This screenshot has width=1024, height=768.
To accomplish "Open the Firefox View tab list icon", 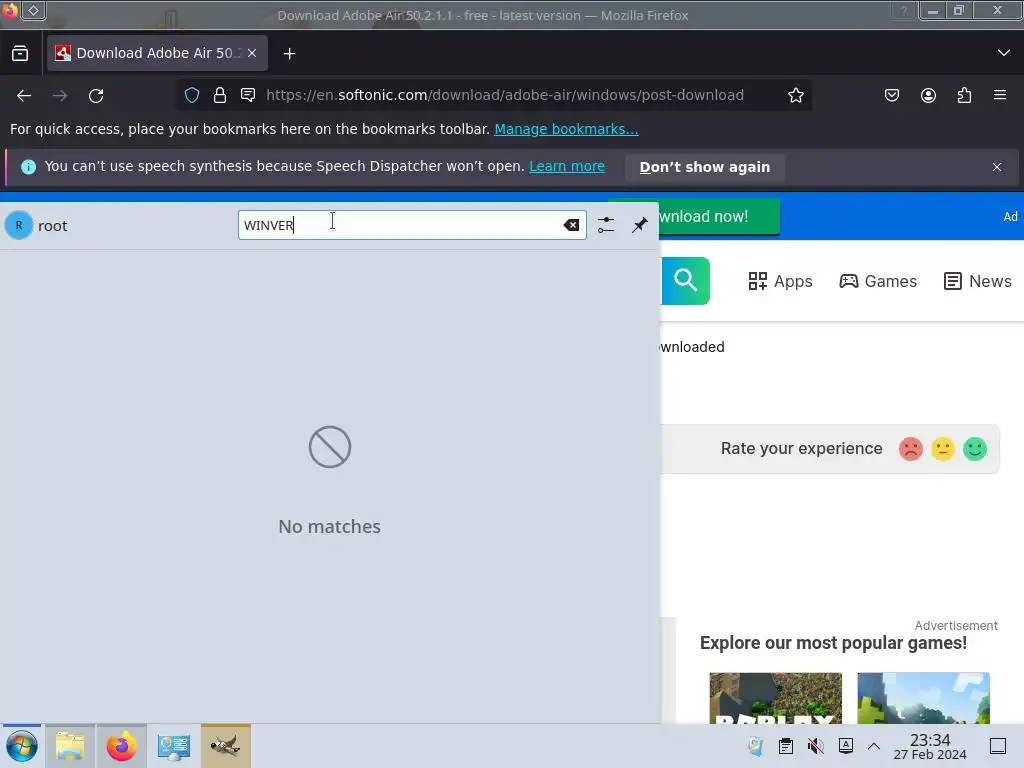I will click(x=20, y=54).
